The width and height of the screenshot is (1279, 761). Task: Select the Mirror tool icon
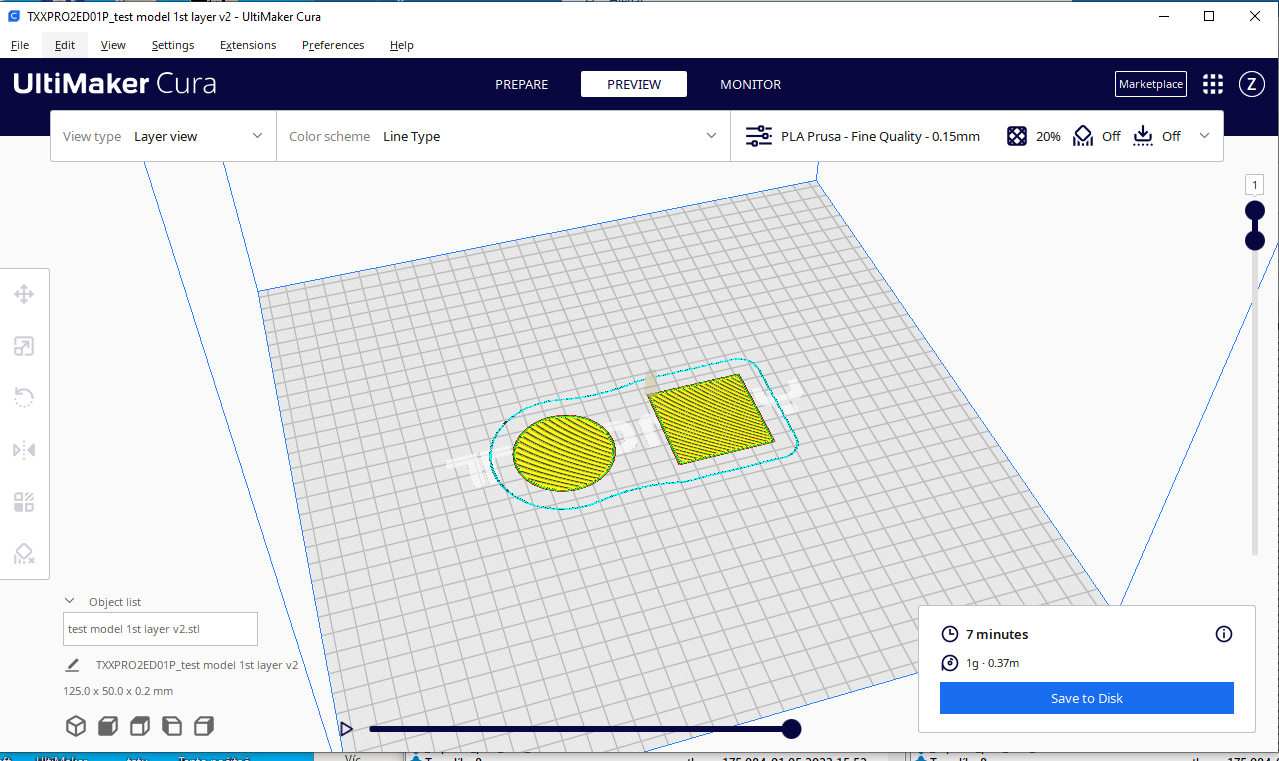coord(24,450)
